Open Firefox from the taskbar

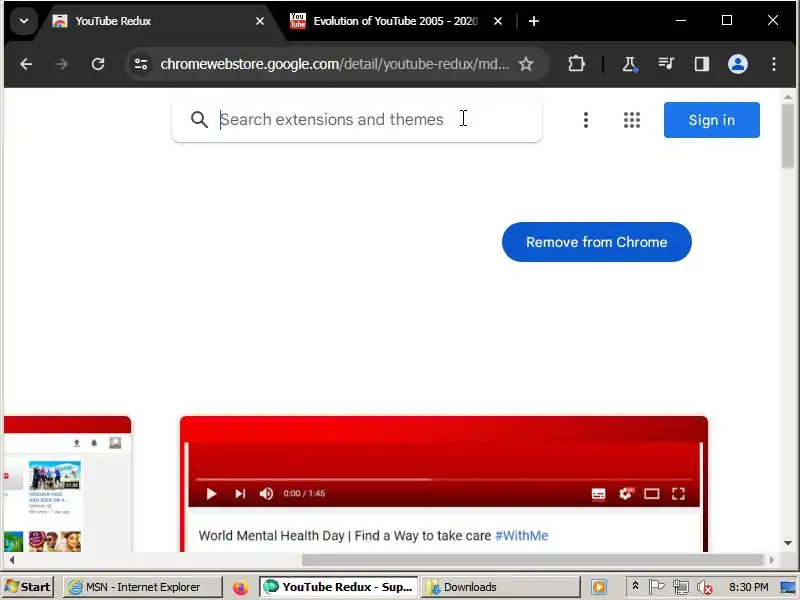240,587
